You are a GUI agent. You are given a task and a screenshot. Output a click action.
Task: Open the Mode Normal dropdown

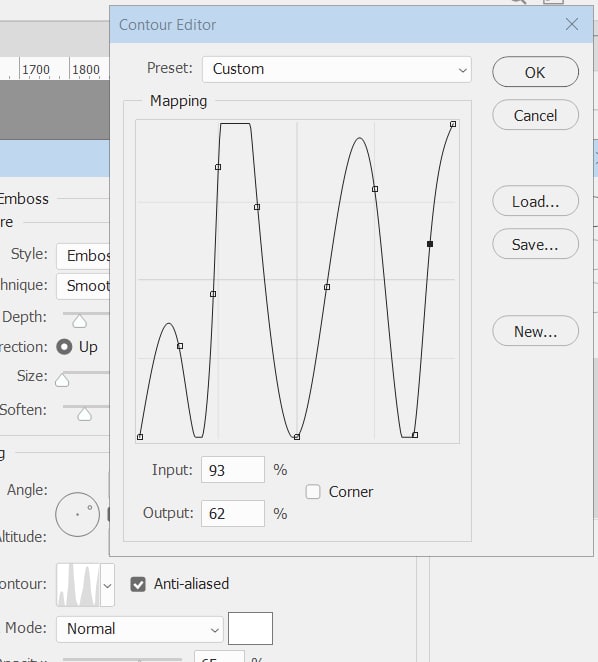[140, 629]
